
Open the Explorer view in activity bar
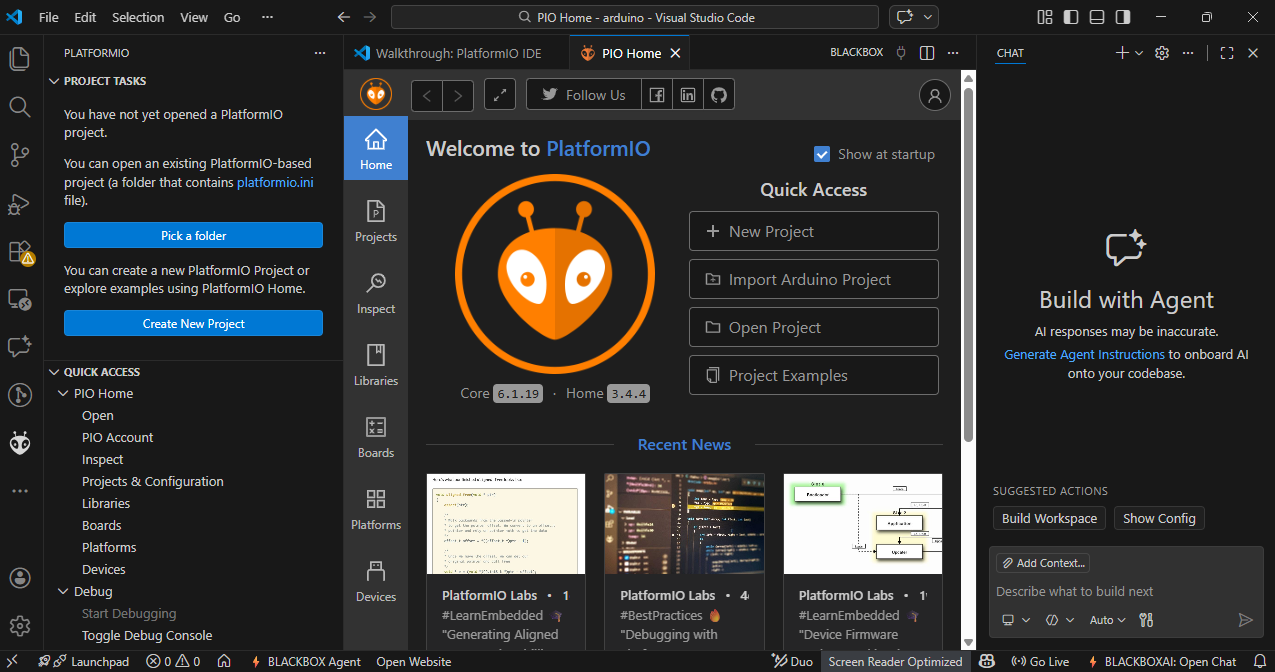click(x=20, y=58)
